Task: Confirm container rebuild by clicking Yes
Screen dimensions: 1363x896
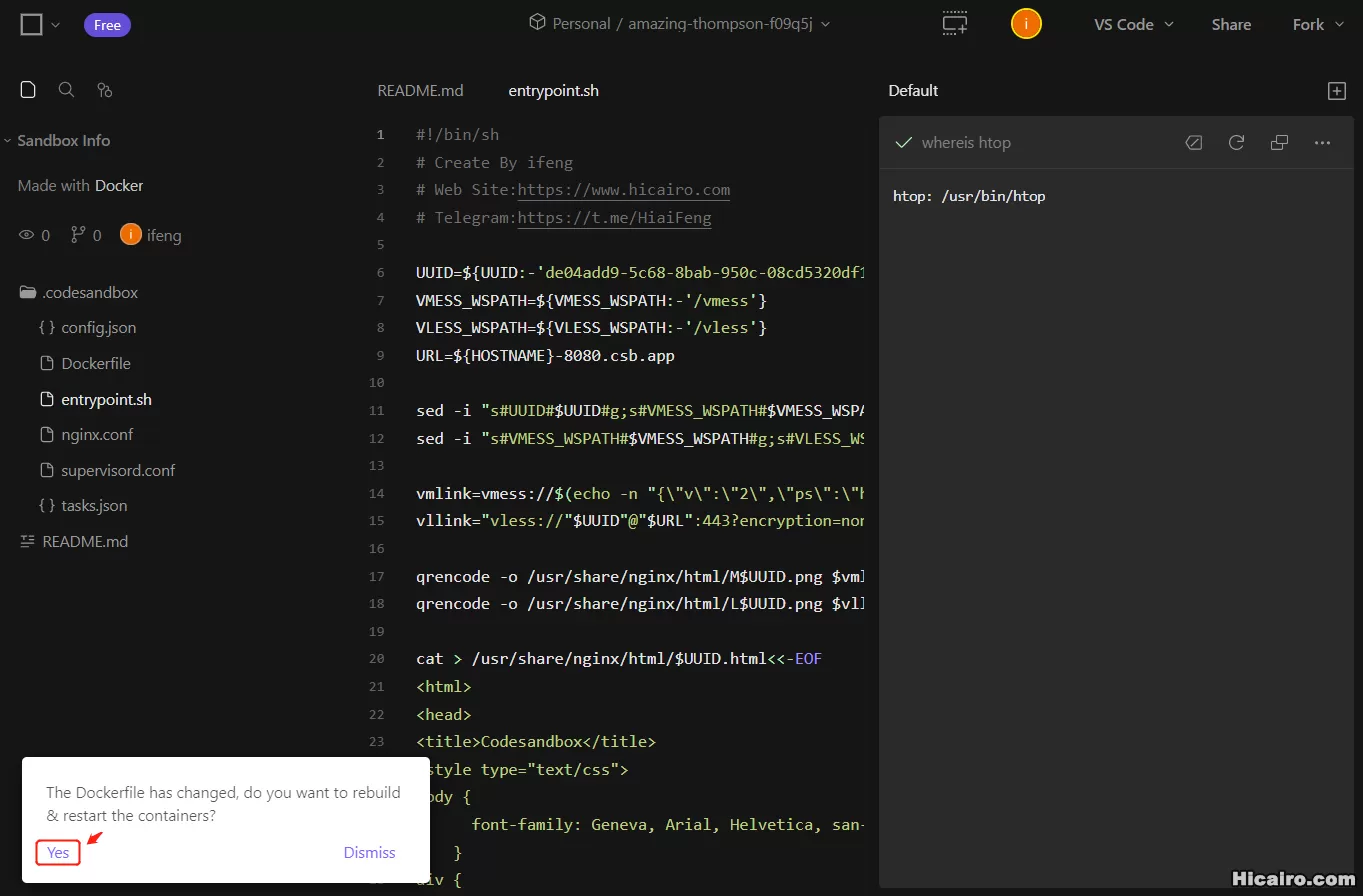Action: coord(57,852)
